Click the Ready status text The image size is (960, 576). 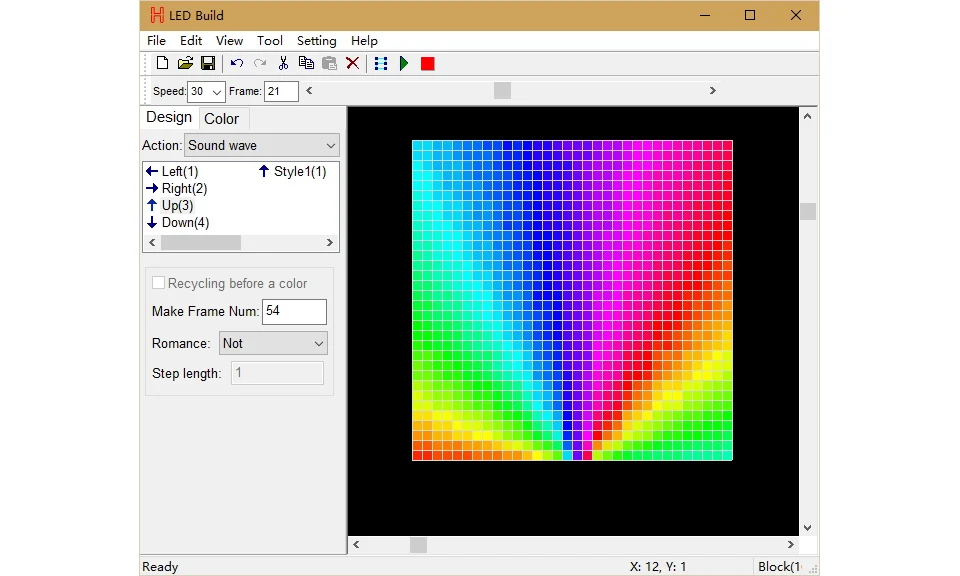[x=160, y=567]
